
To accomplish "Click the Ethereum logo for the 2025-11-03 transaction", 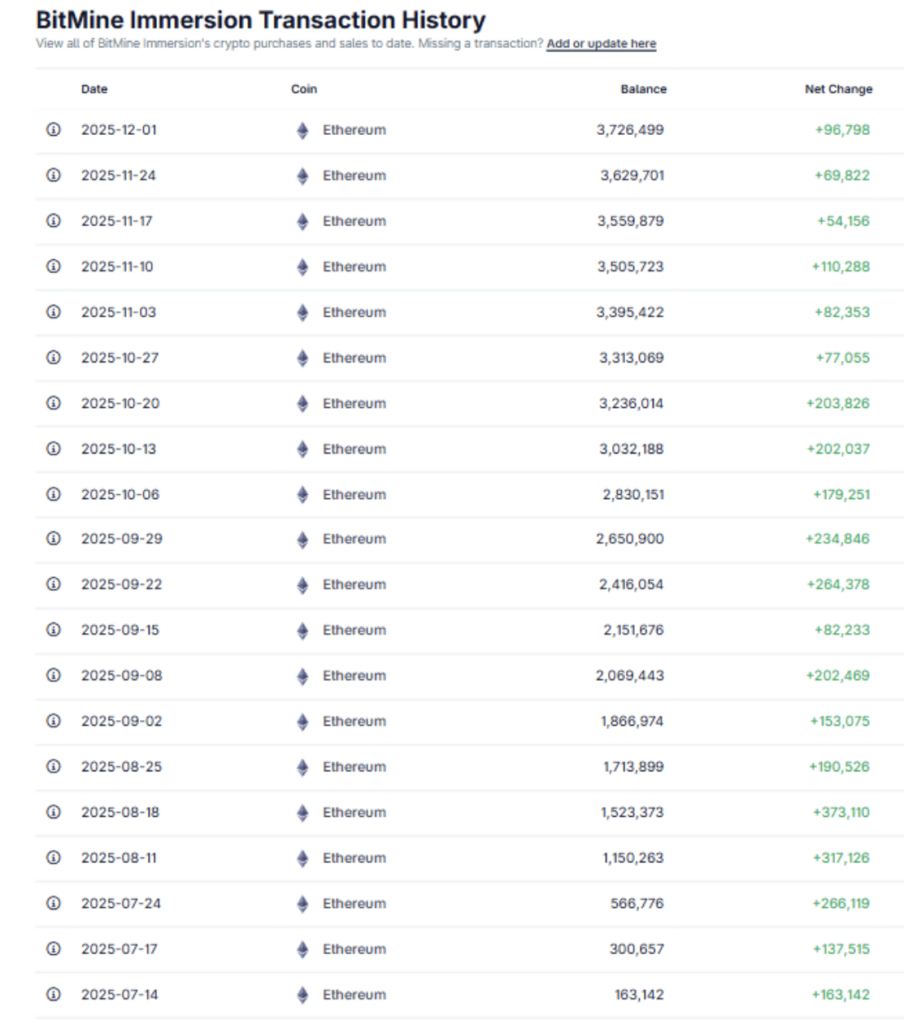I will 301,312.
